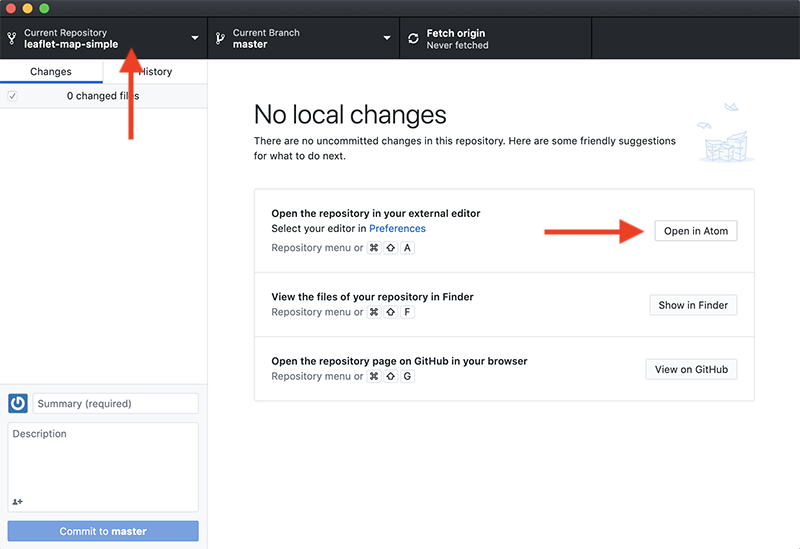Click the "leaflet-map-simple" repository name

click(71, 44)
